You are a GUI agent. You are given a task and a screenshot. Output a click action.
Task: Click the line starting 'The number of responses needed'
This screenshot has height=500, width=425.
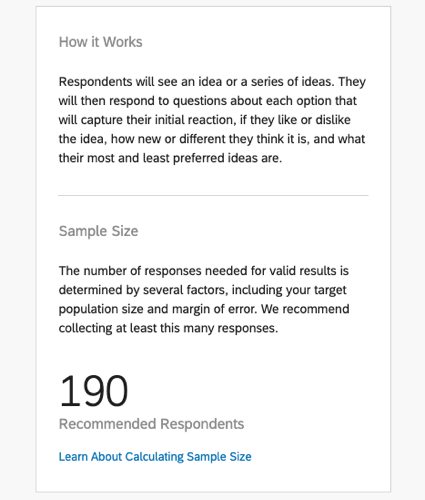click(204, 271)
